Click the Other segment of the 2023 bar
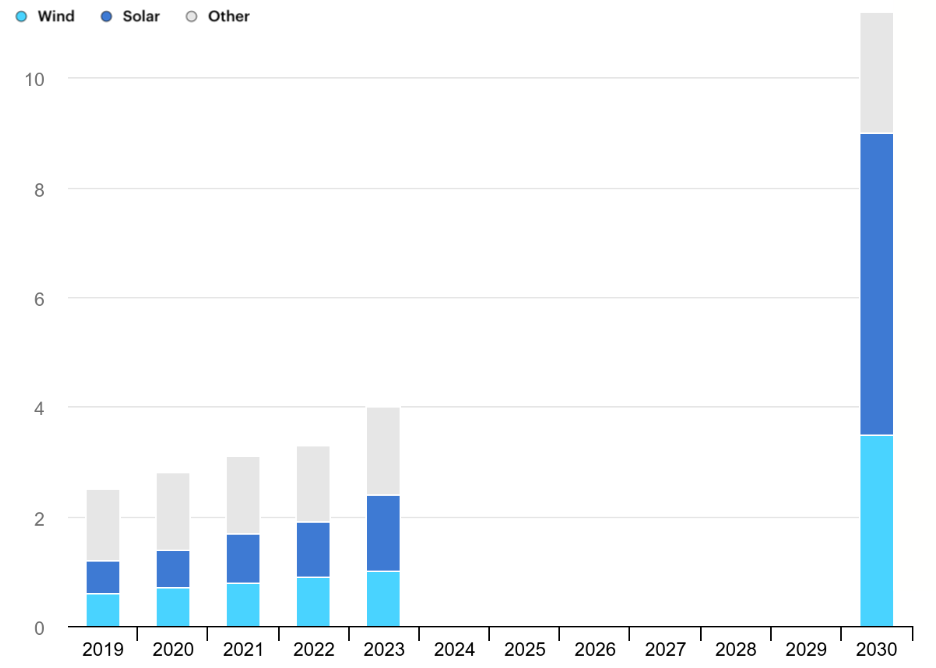This screenshot has width=936, height=668. coord(383,451)
